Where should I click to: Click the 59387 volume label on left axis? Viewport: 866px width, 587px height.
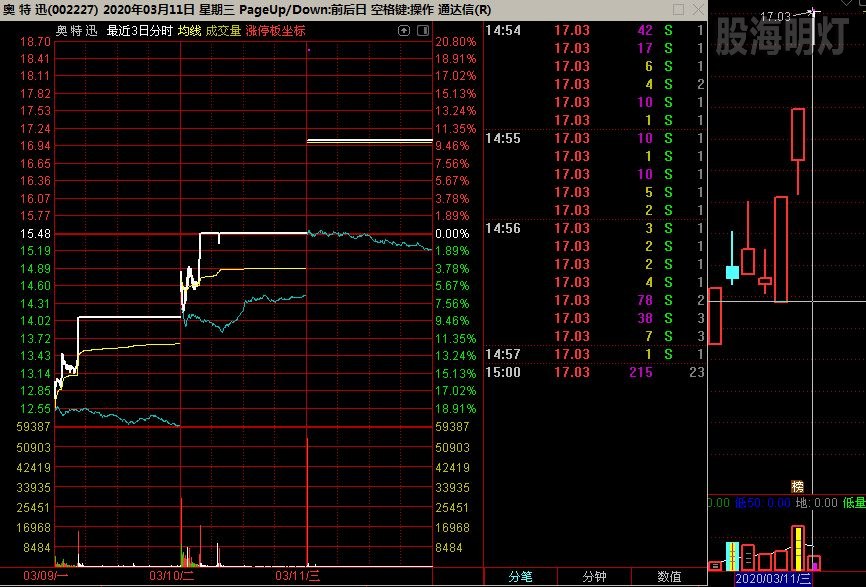[33, 427]
